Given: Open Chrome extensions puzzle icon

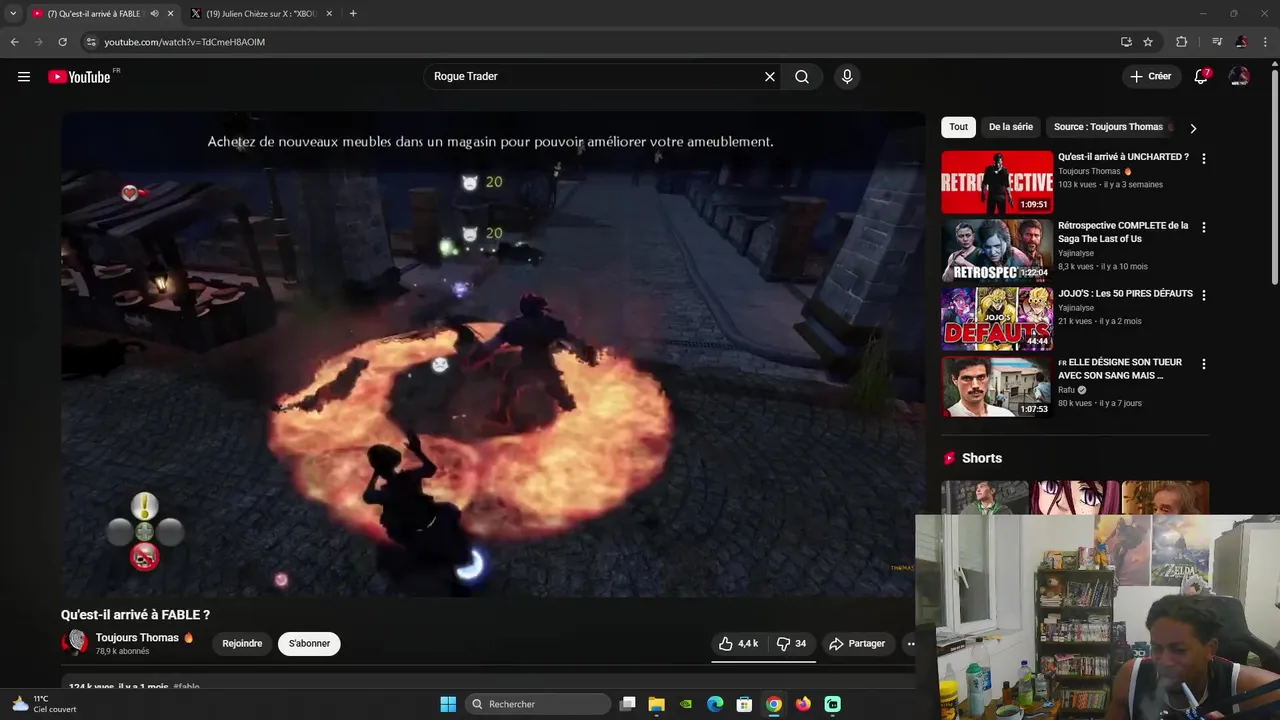Looking at the screenshot, I should (x=1181, y=42).
